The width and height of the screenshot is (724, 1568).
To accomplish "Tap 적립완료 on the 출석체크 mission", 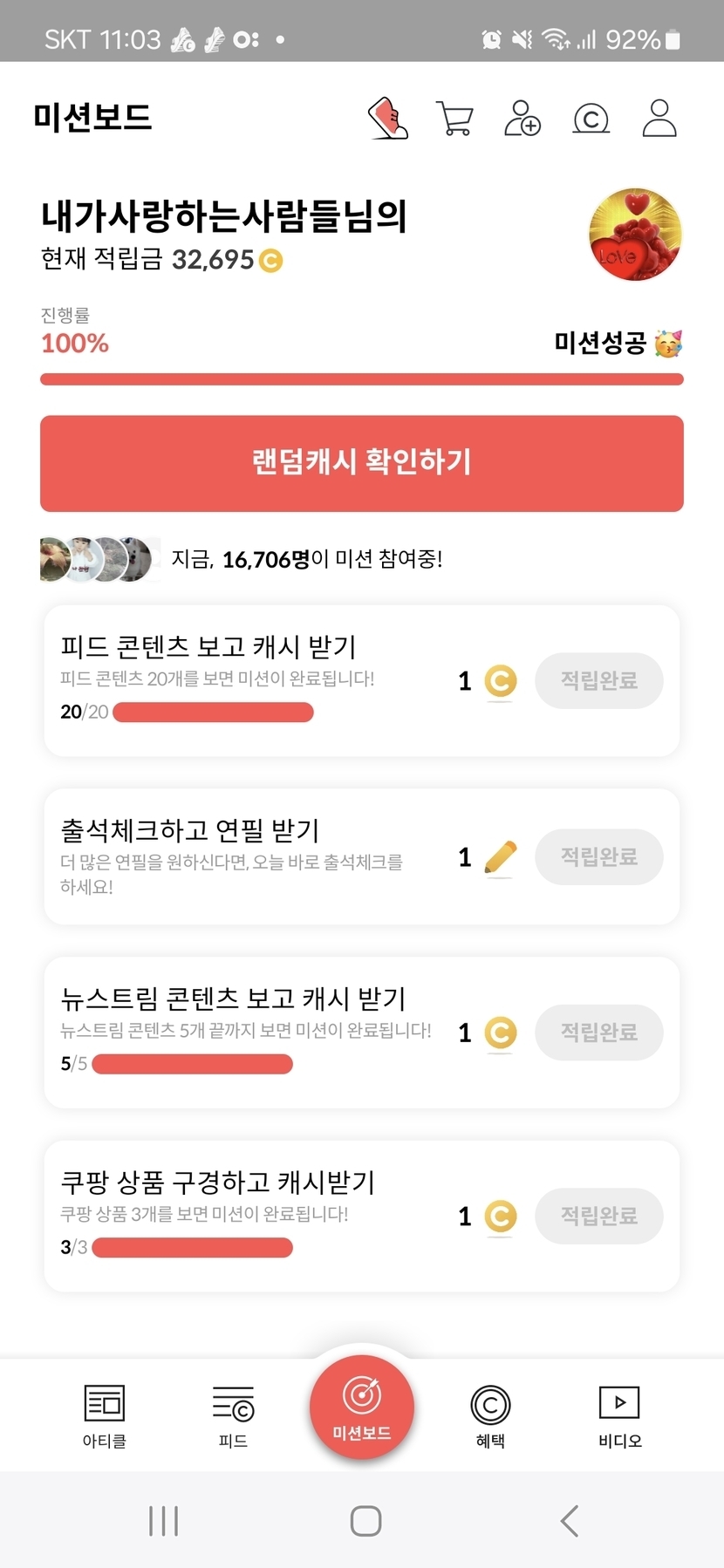I will coord(598,856).
